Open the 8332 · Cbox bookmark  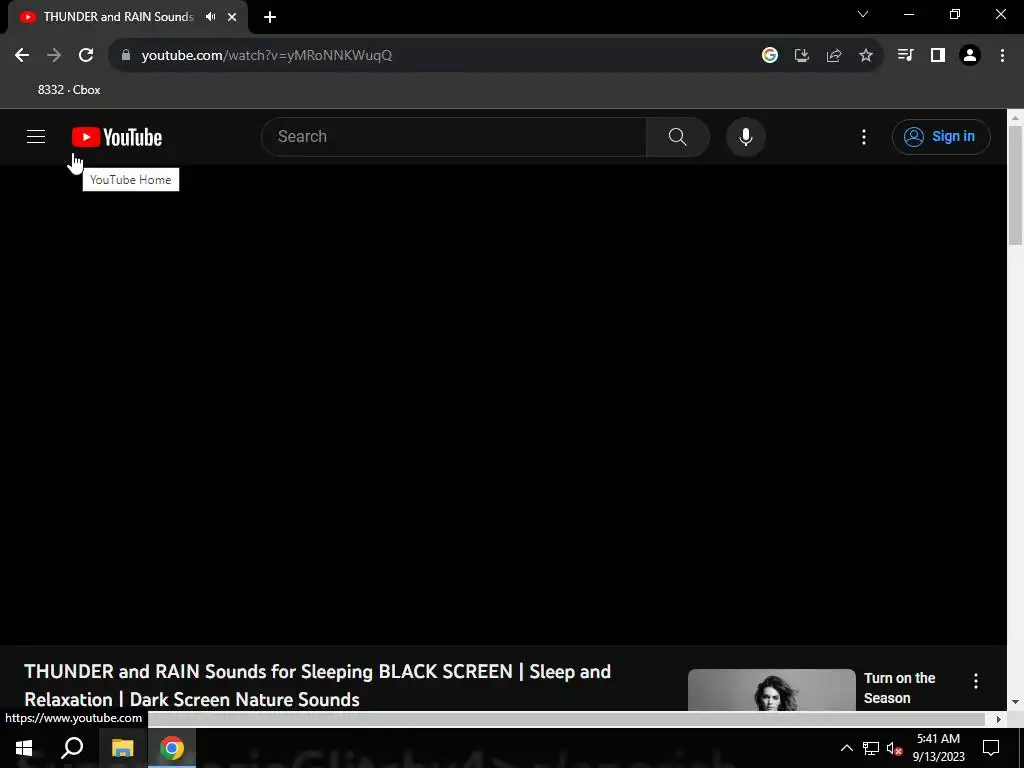tap(69, 90)
